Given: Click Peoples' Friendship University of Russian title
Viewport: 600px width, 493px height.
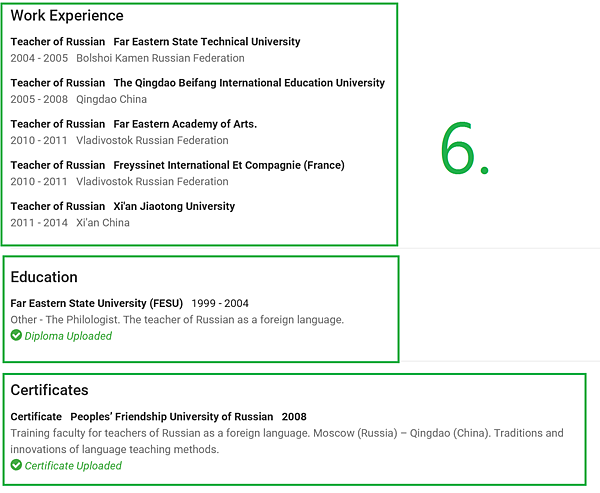Looking at the screenshot, I should pos(172,416).
